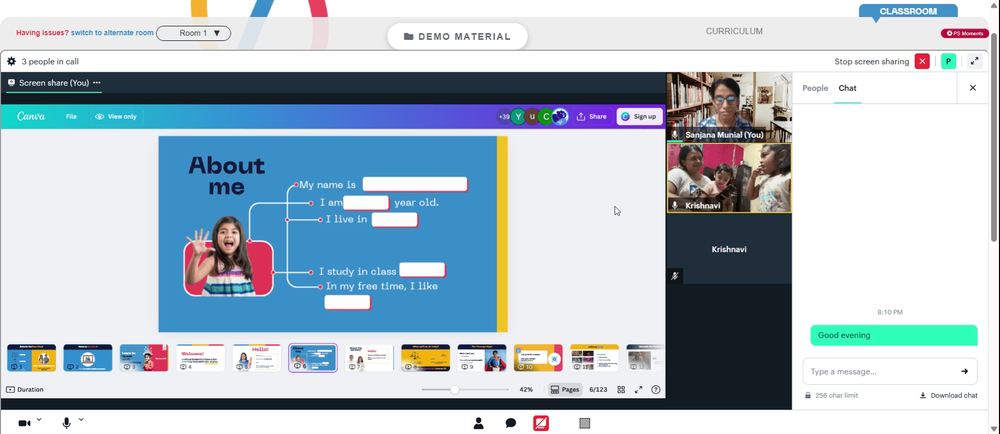Click collaborator avatar U
The width and height of the screenshot is (1000, 434).
[532, 117]
